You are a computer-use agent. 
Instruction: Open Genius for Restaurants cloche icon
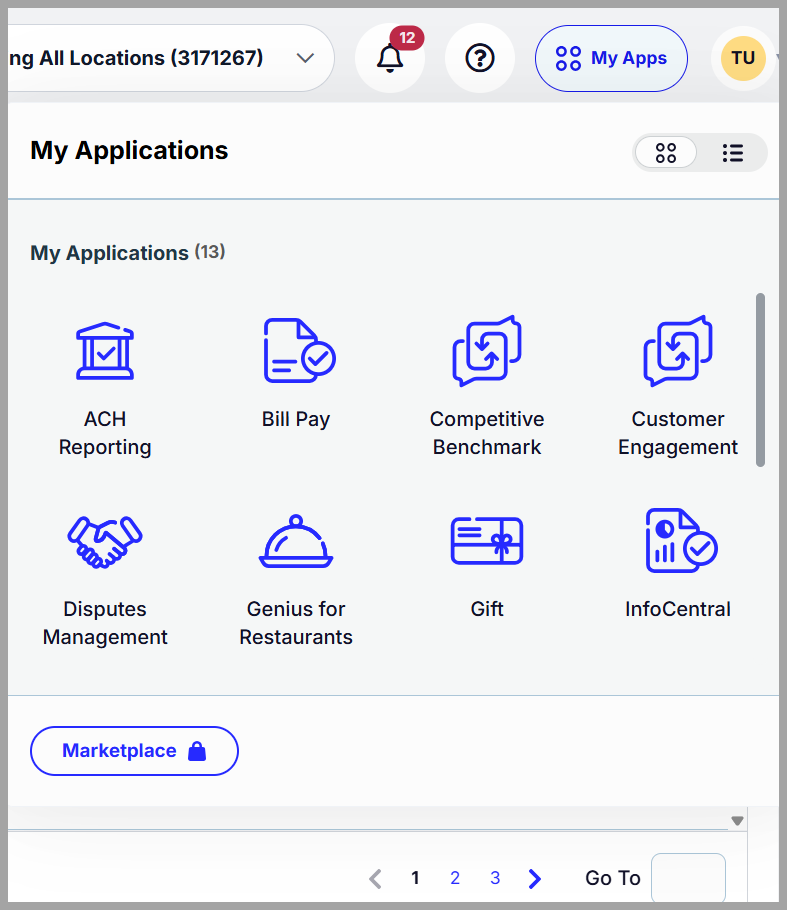point(296,541)
